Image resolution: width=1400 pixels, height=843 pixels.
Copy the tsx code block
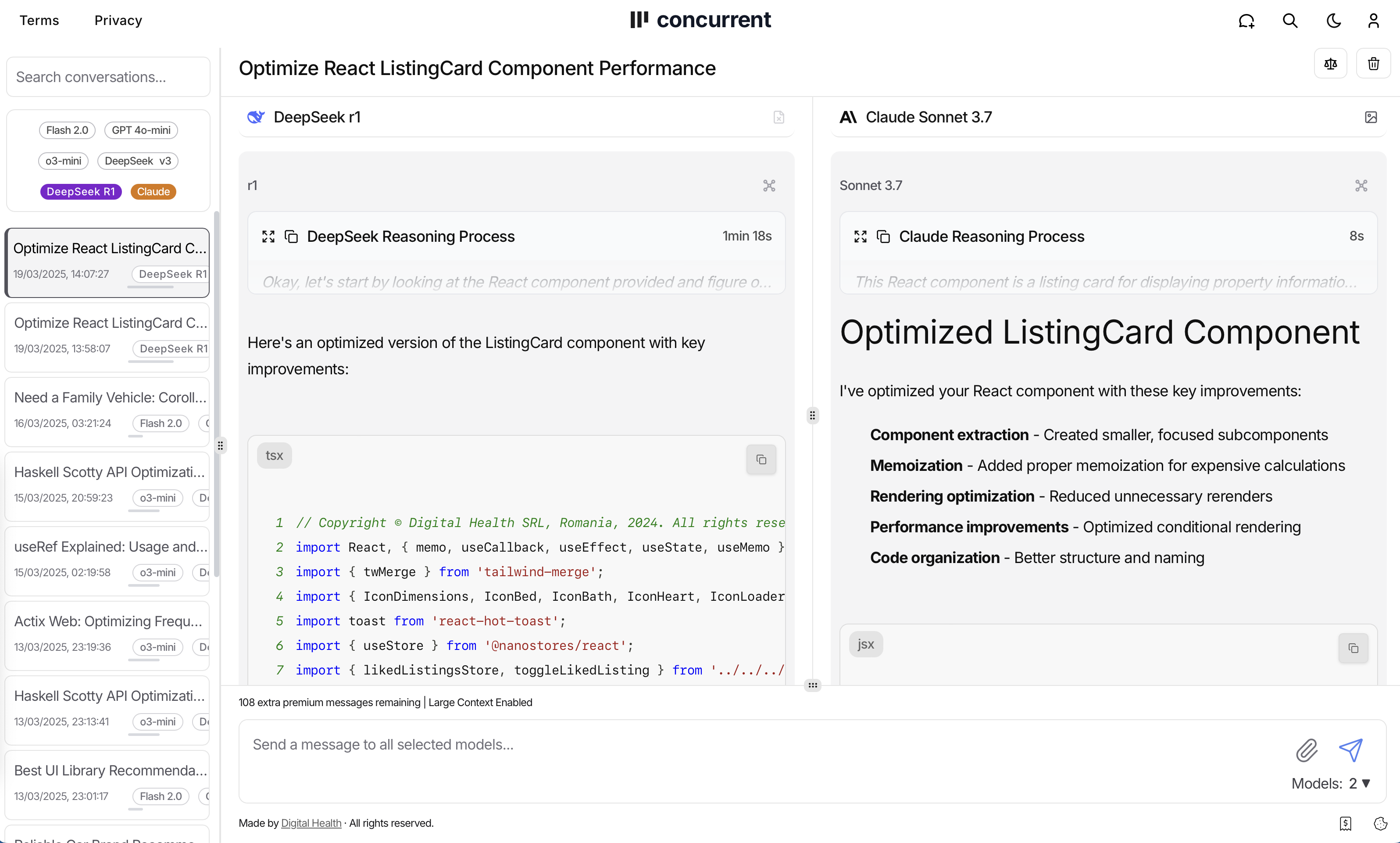coord(761,459)
